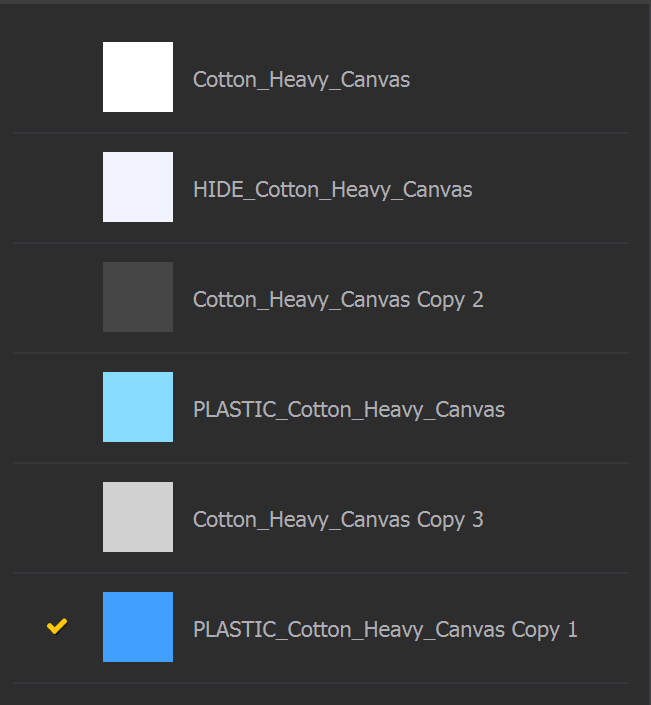Pick the light blue PLASTIC_Cotton_Heavy_Canvas swatch
This screenshot has width=651, height=705.
click(x=138, y=407)
